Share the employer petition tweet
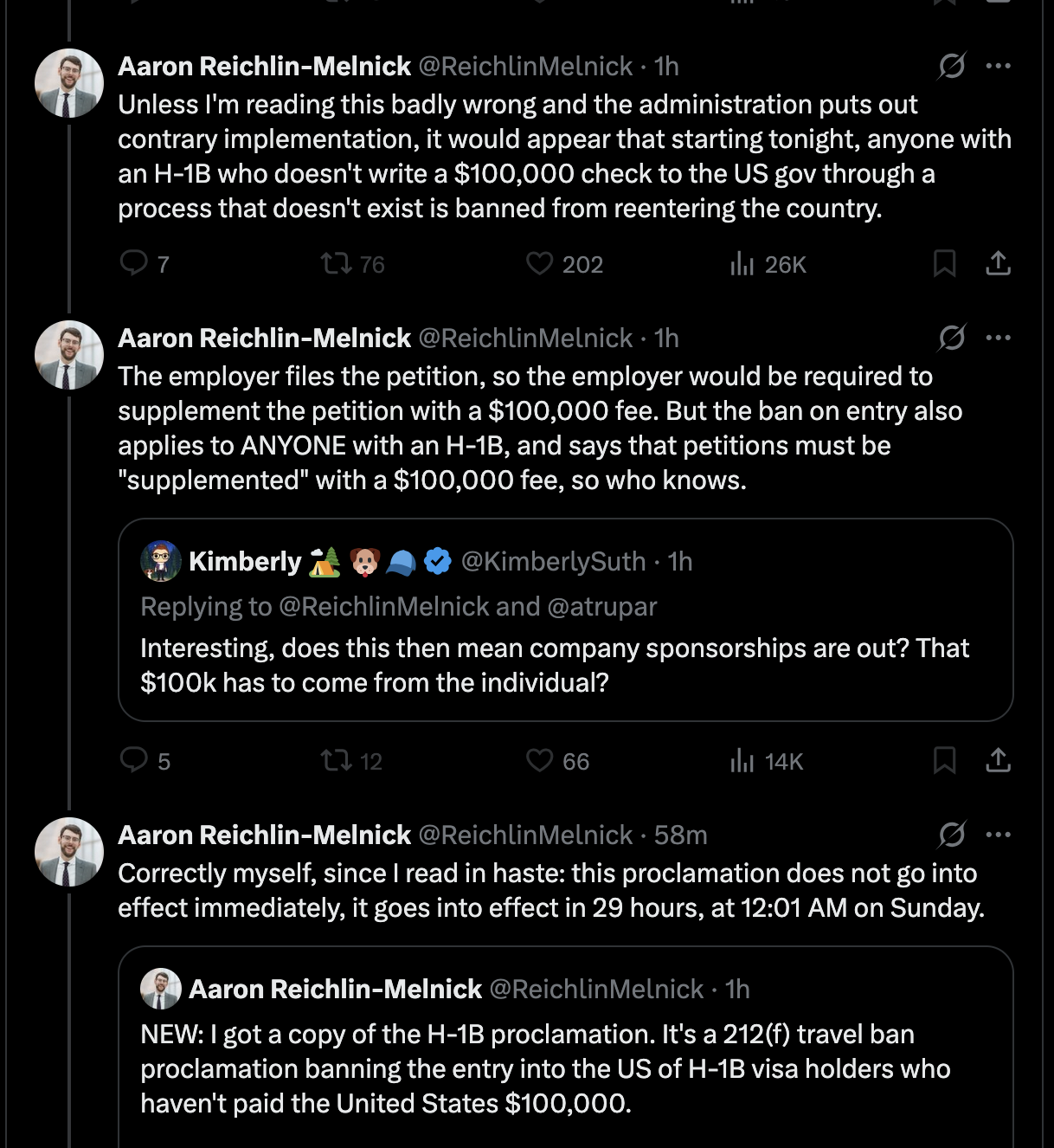 pos(998,760)
